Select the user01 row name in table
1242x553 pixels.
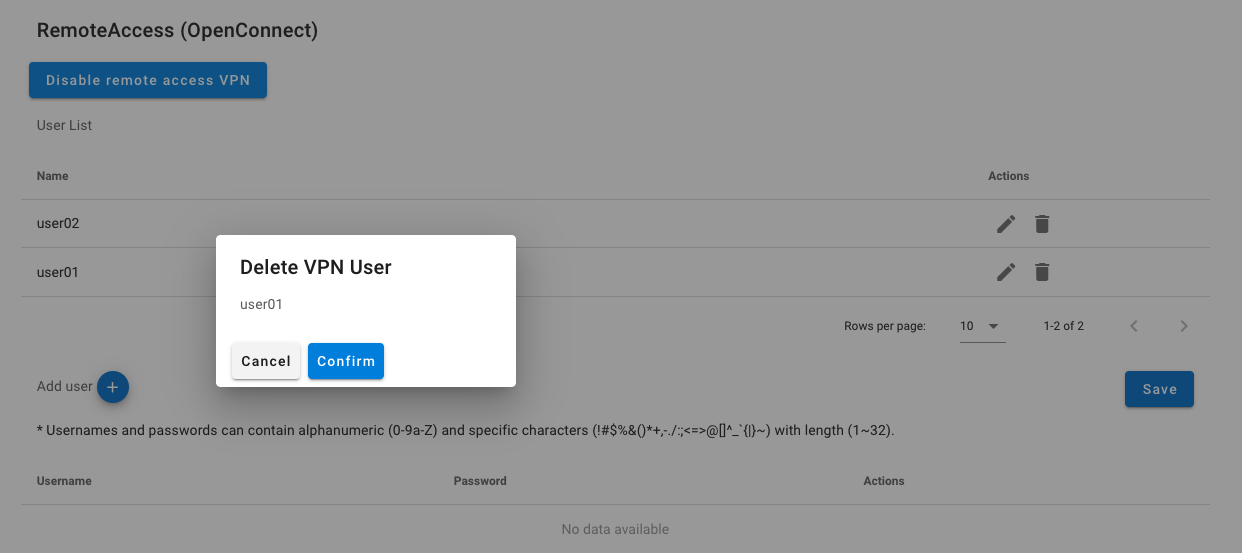[58, 272]
